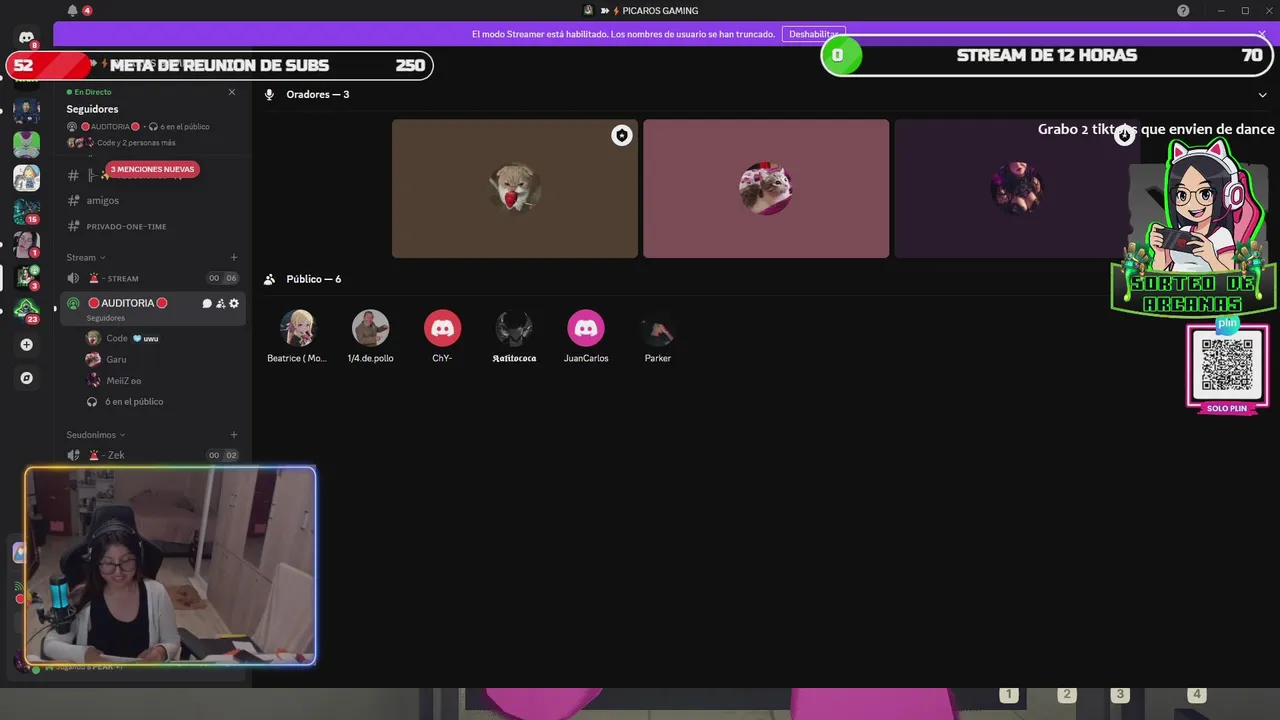The image size is (1280, 720).
Task: Select the server icon with 23 badge
Action: click(27, 310)
